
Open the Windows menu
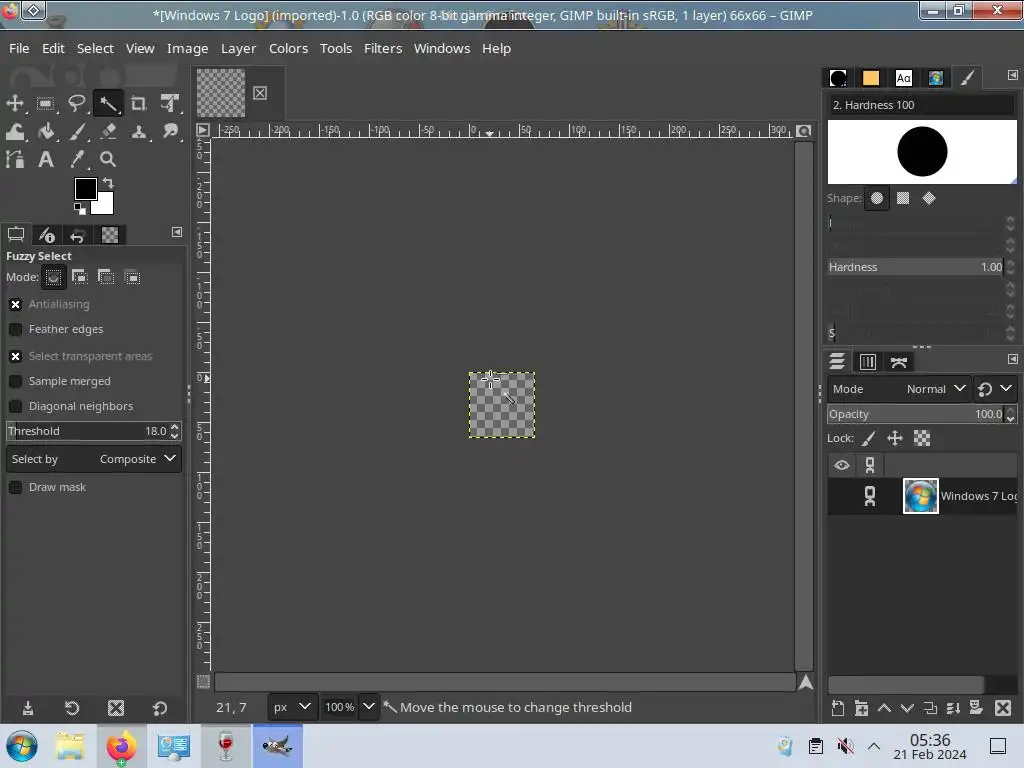(x=442, y=48)
